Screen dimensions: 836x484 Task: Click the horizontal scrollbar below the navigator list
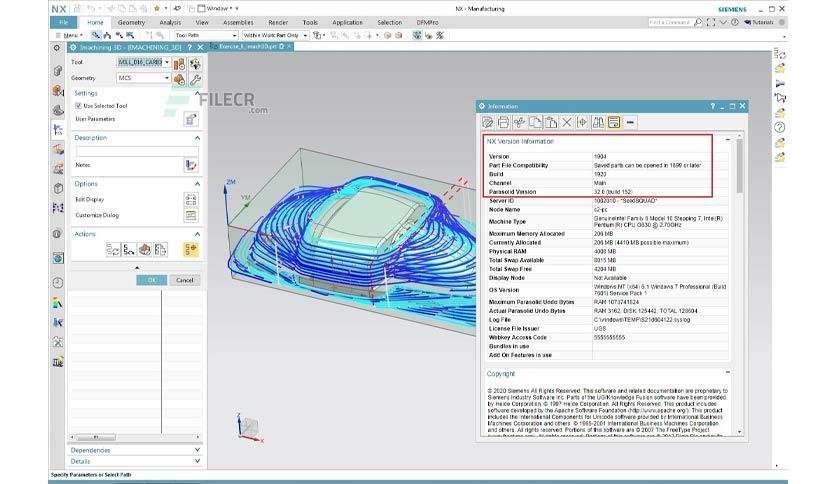pos(96,437)
